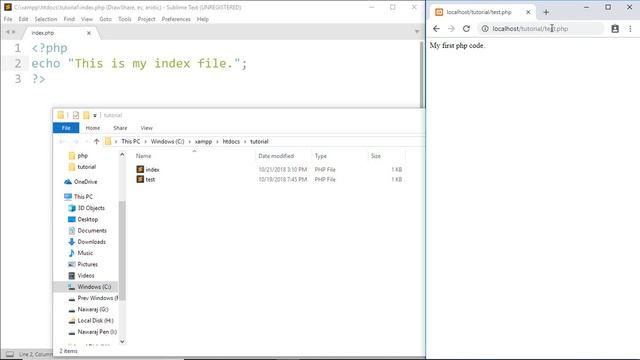The height and width of the screenshot is (360, 640).
Task: Open the Help menu in Sublime Text
Action: [x=203, y=19]
